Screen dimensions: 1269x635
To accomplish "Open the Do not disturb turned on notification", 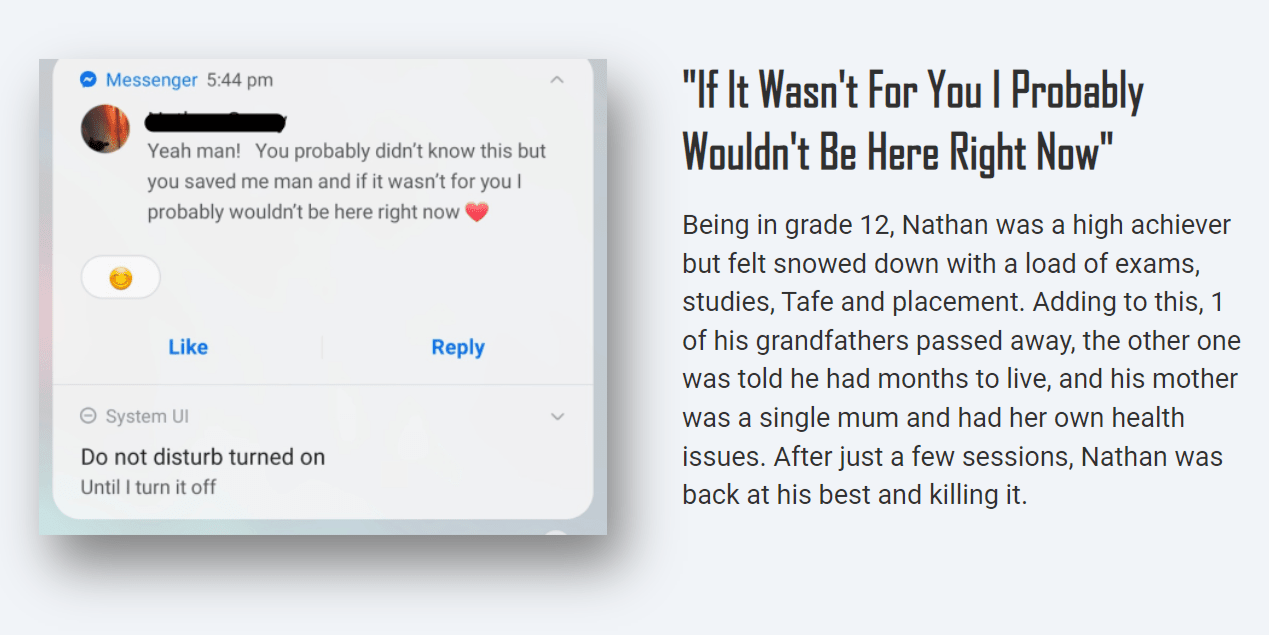I will coord(203,457).
